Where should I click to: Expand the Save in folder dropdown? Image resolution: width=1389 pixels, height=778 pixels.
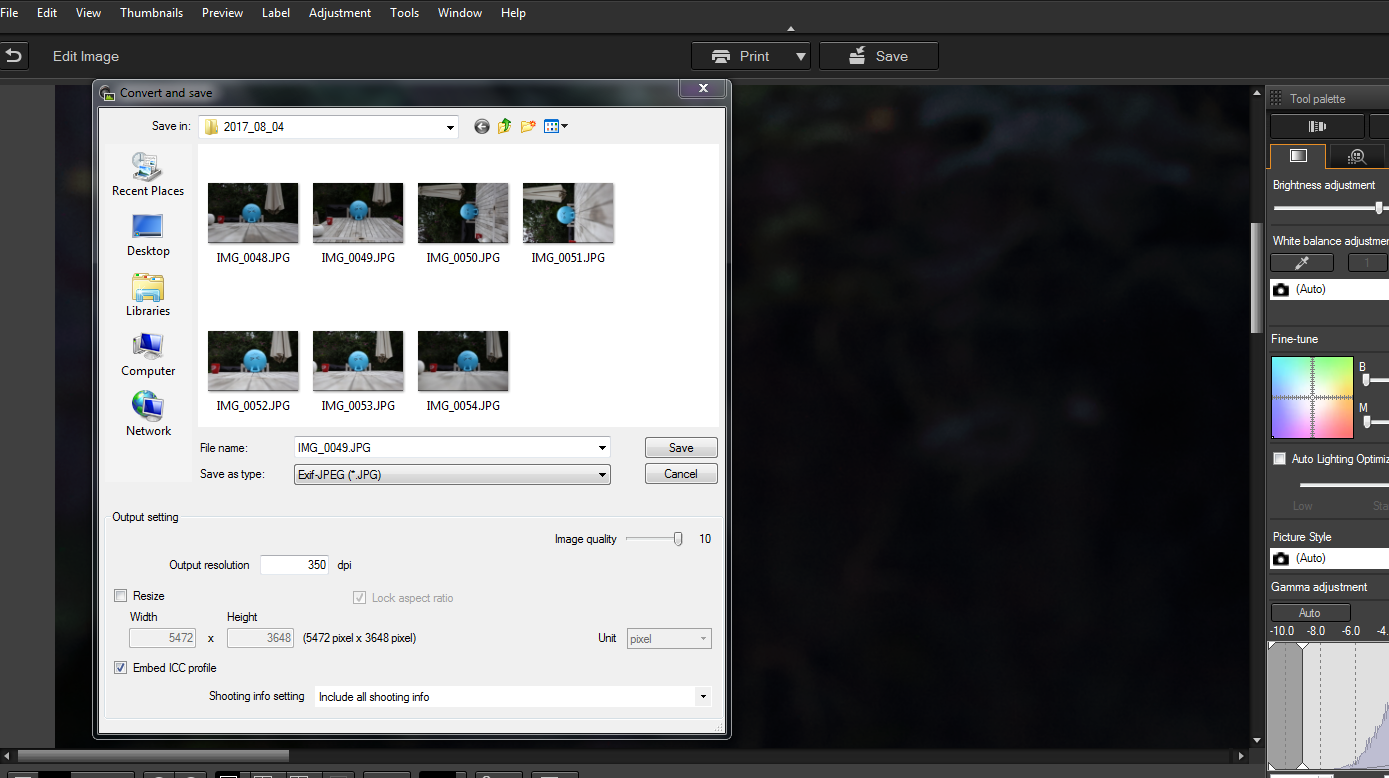pos(451,127)
